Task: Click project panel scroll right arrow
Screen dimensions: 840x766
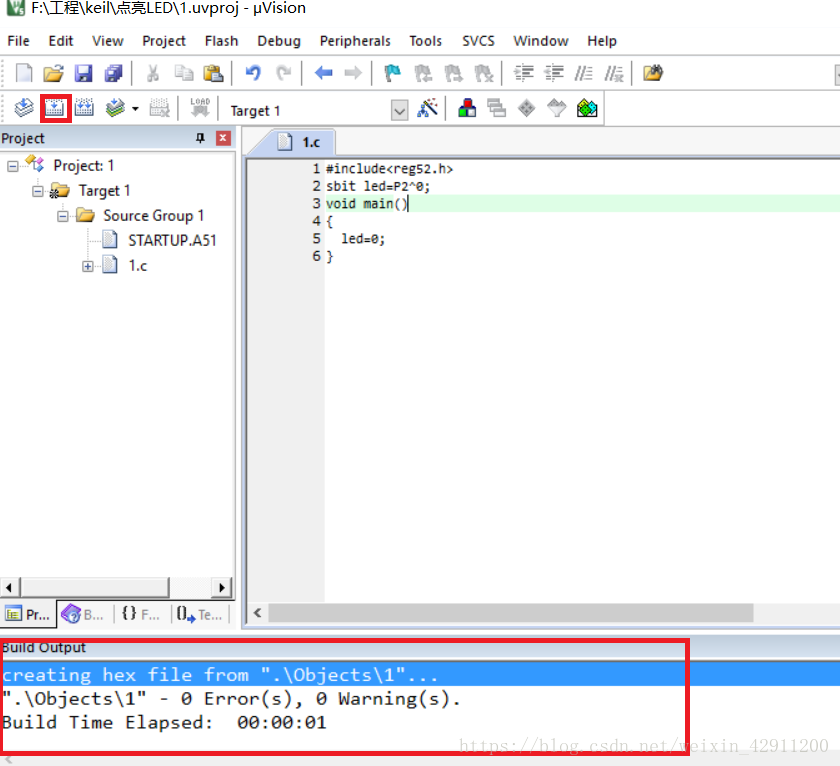Action: click(x=222, y=588)
